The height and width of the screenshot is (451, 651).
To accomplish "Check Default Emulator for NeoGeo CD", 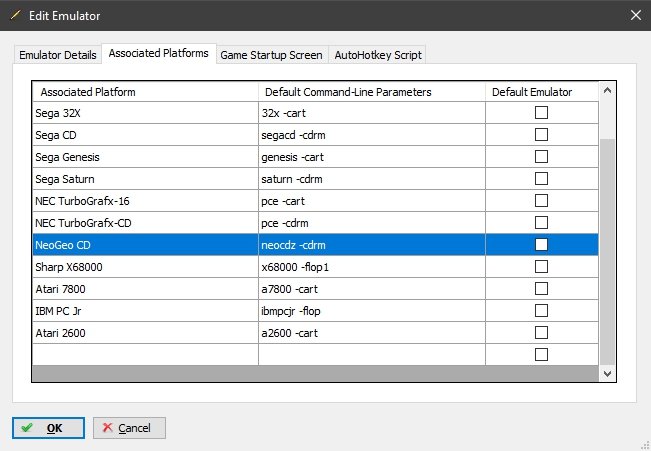I will pos(541,245).
